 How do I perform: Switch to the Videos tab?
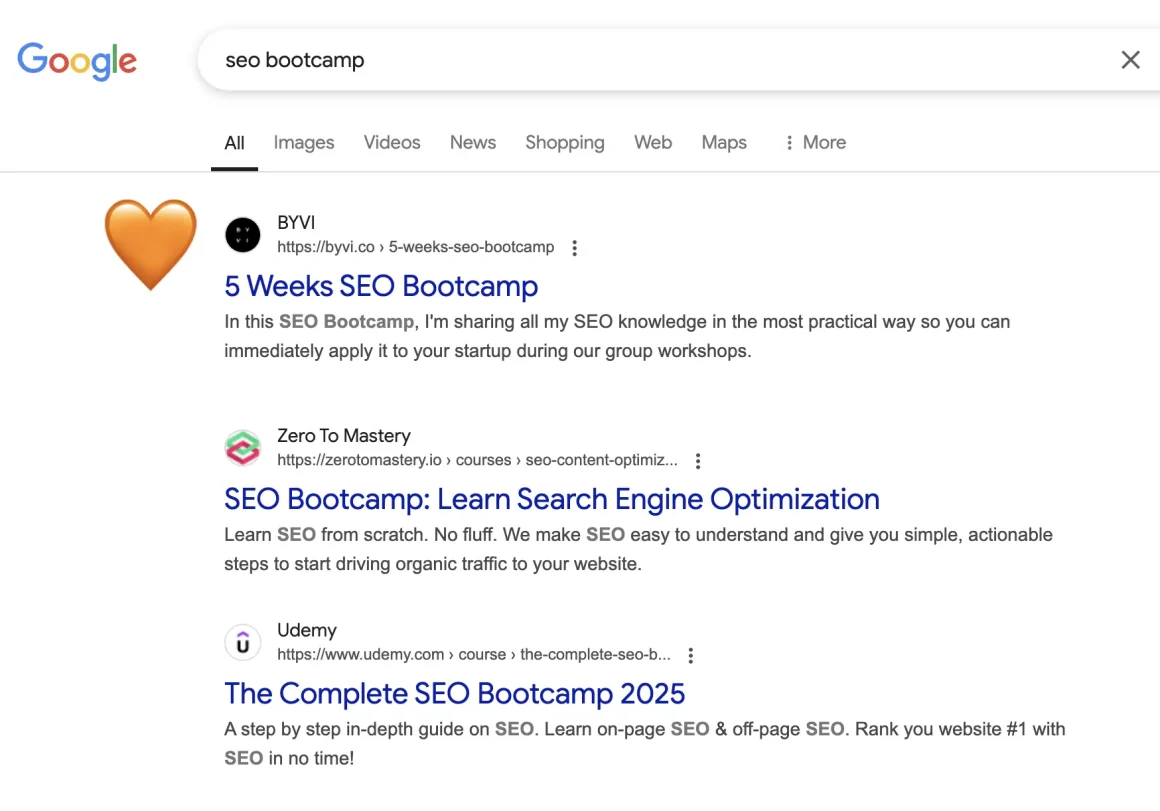392,142
